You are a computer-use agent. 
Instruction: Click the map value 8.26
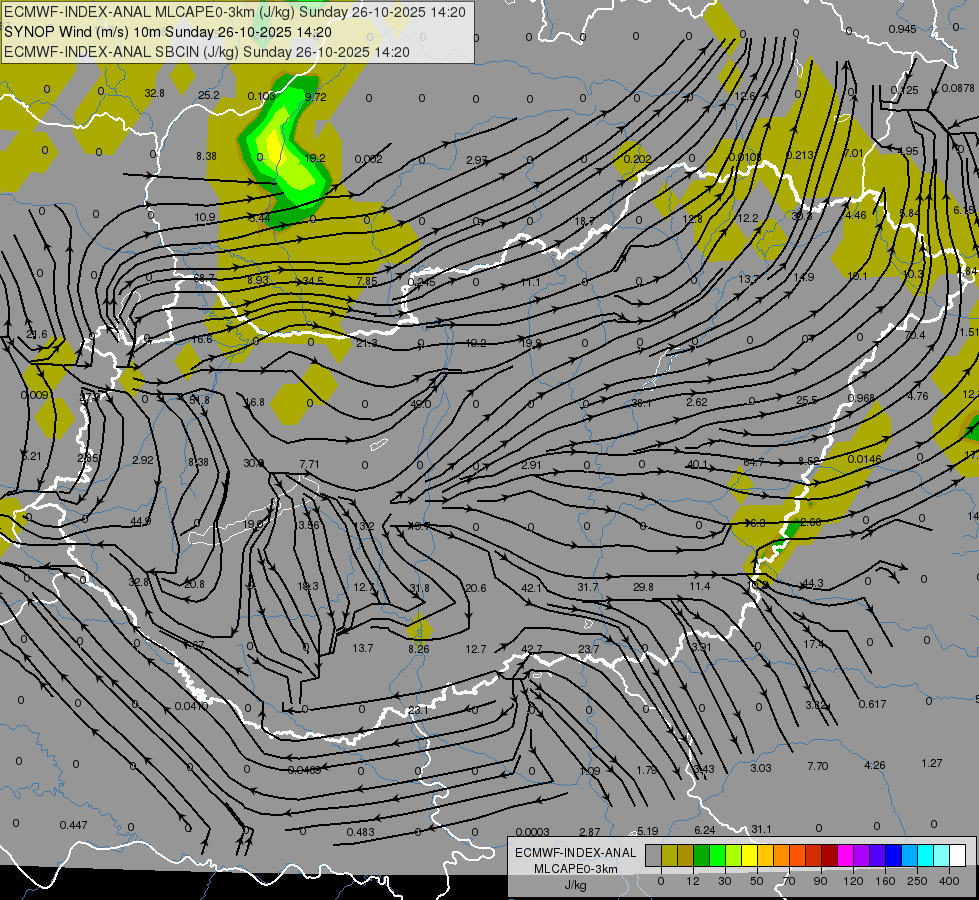coord(419,649)
